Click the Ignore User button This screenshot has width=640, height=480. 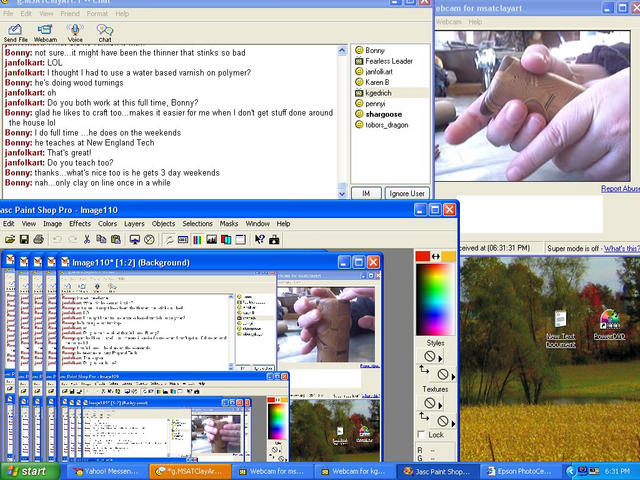(x=407, y=193)
